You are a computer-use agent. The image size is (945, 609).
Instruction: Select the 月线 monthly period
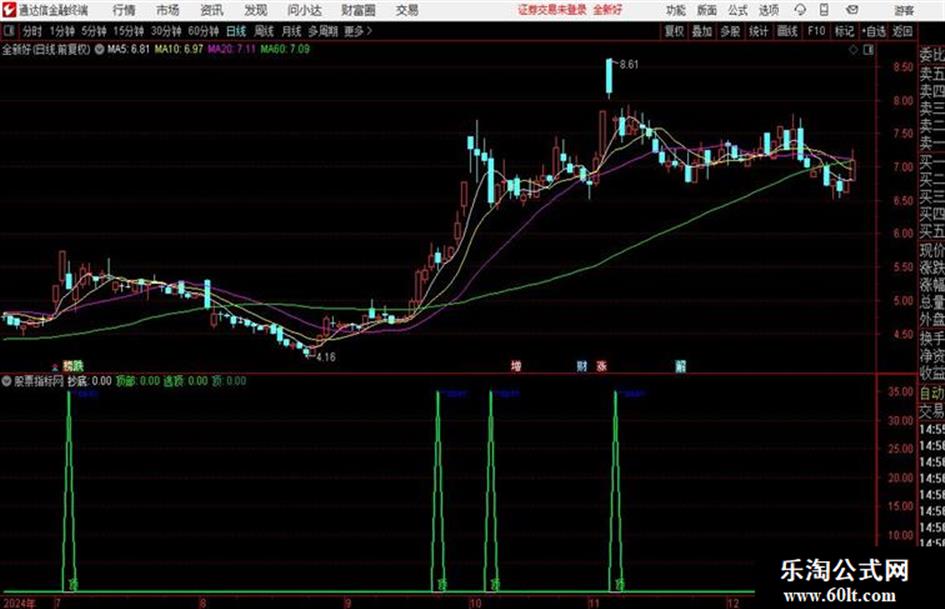(x=291, y=31)
